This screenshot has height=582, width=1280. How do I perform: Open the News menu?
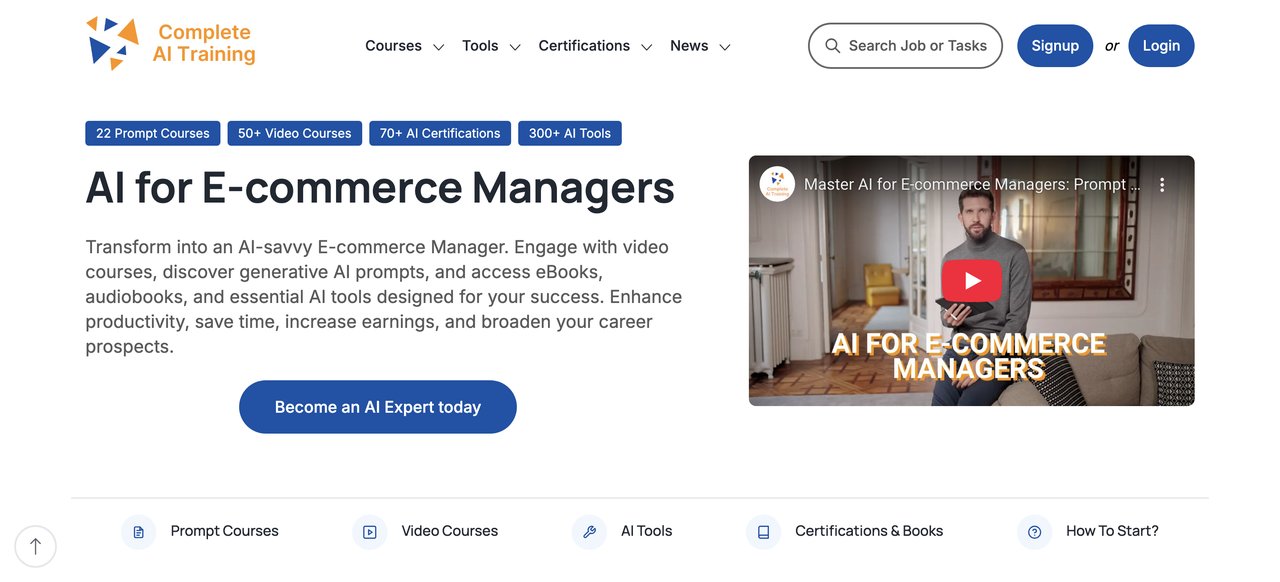pos(689,46)
